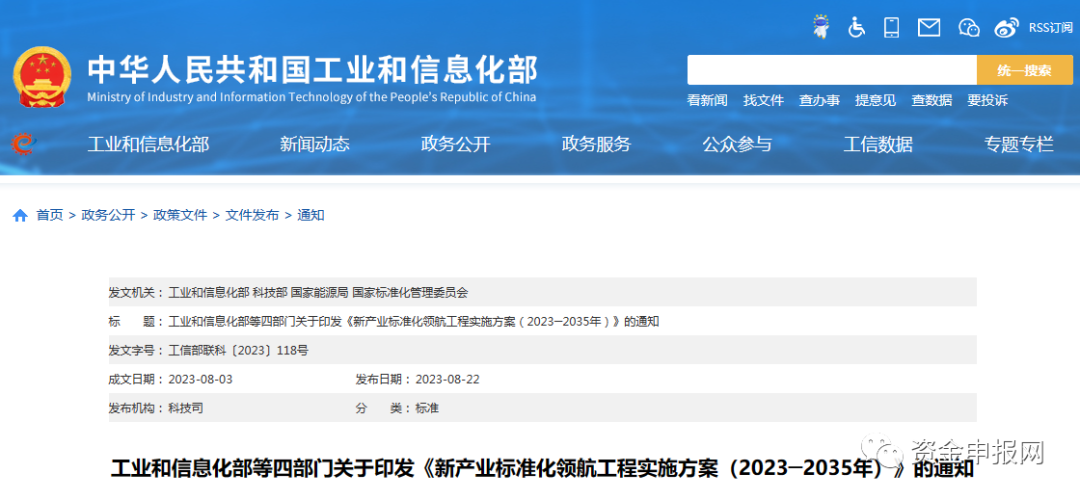Open the 政务服务 navigation menu
Screen dimensions: 1080x500
596,144
